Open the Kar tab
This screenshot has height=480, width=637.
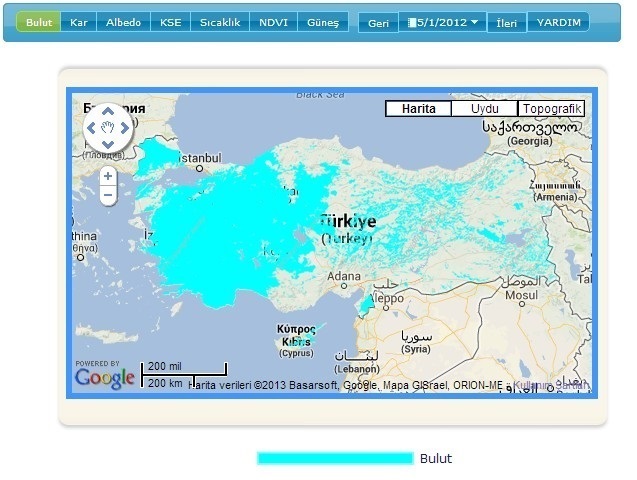tap(79, 22)
